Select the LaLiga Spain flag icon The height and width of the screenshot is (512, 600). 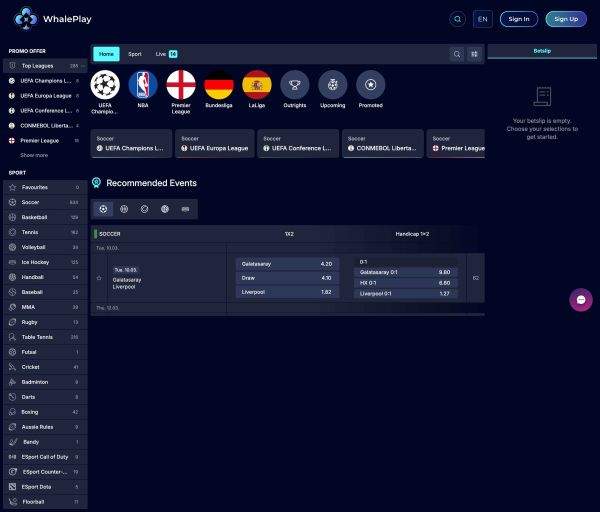point(257,85)
